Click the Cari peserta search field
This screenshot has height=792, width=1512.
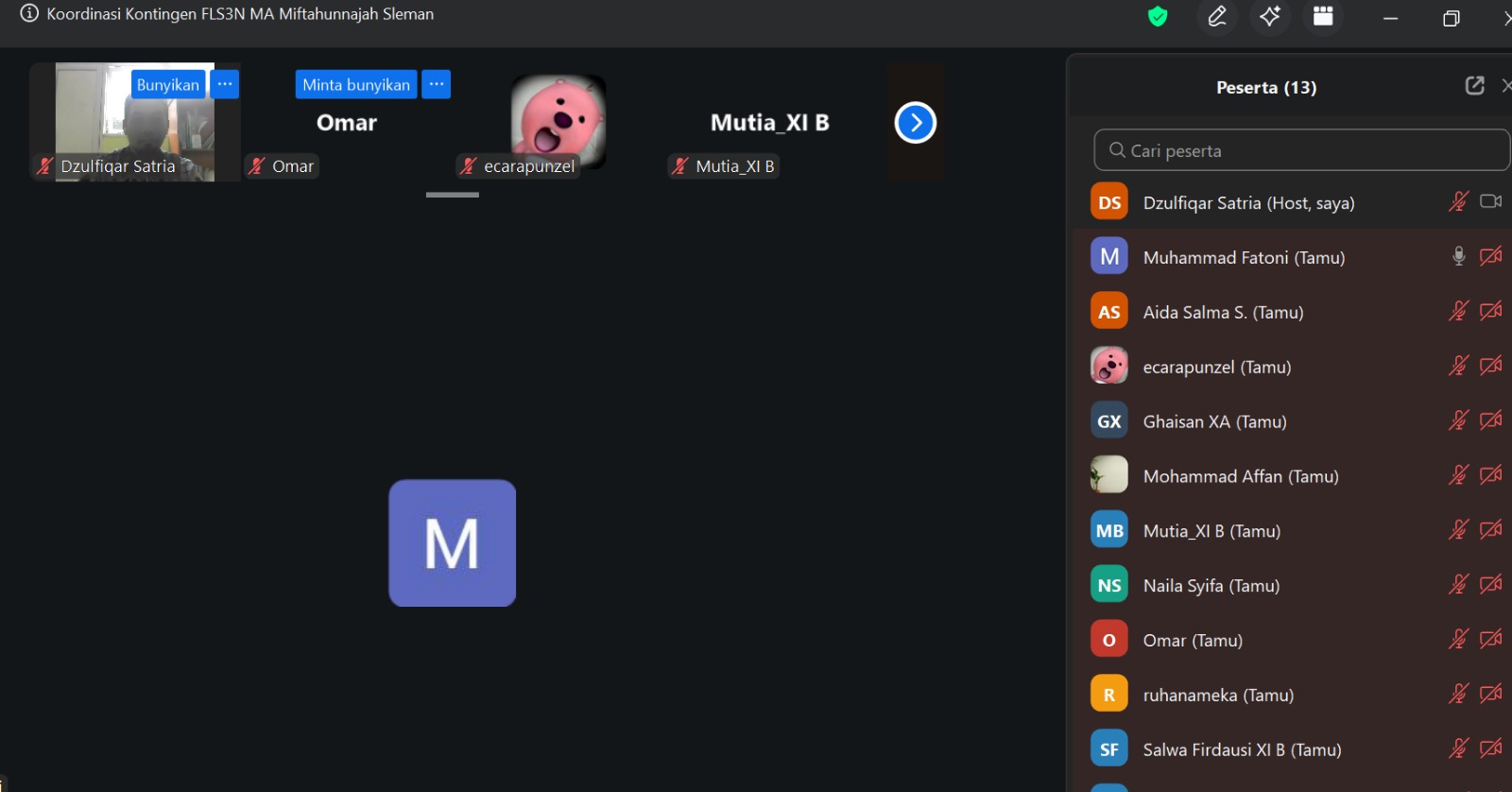[x=1304, y=150]
